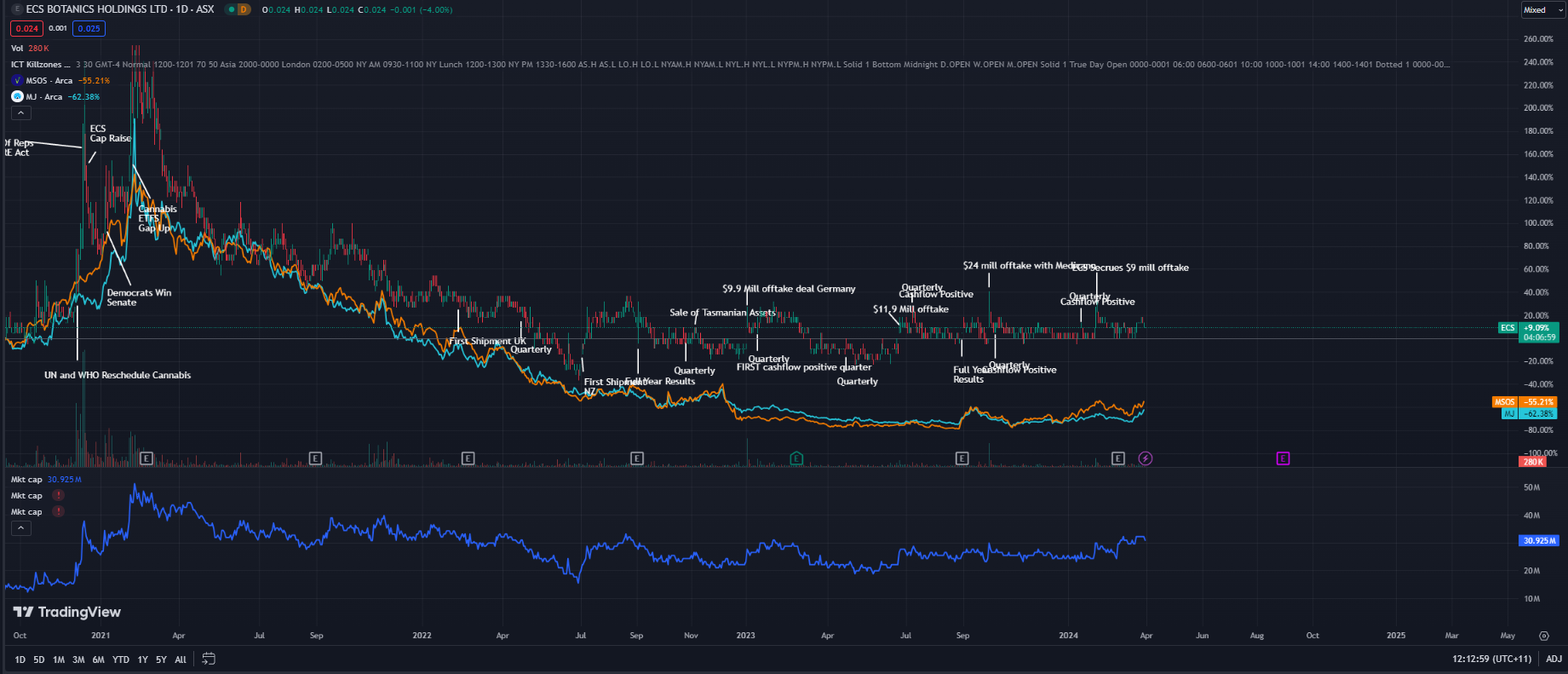1568x674 pixels.
Task: Click the TradingView logo
Action: coord(67,612)
